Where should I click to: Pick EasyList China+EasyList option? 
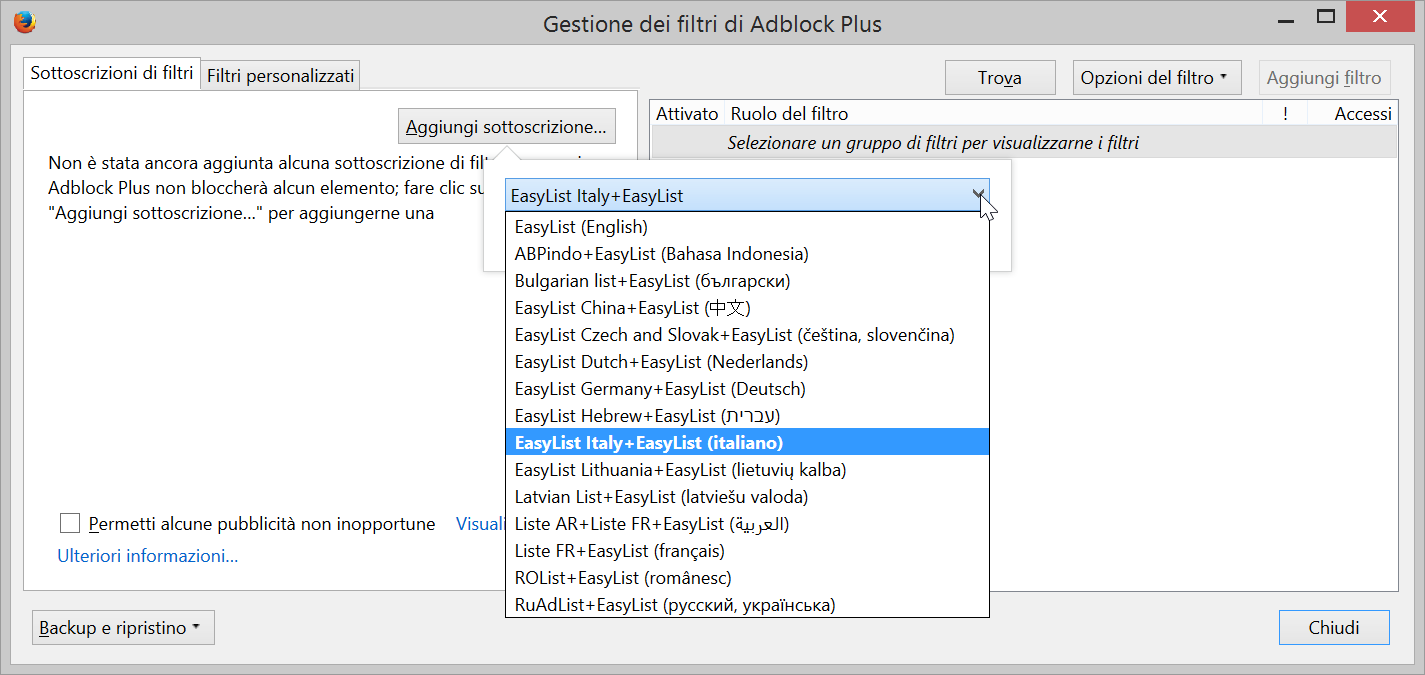[747, 308]
